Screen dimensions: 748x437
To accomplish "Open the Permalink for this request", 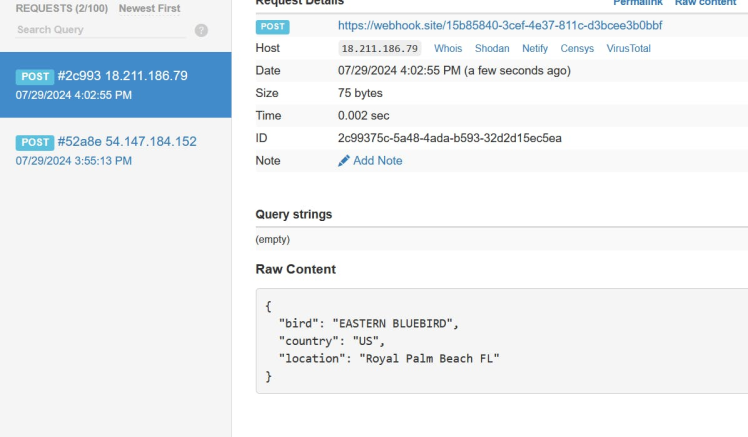I will 637,3.
